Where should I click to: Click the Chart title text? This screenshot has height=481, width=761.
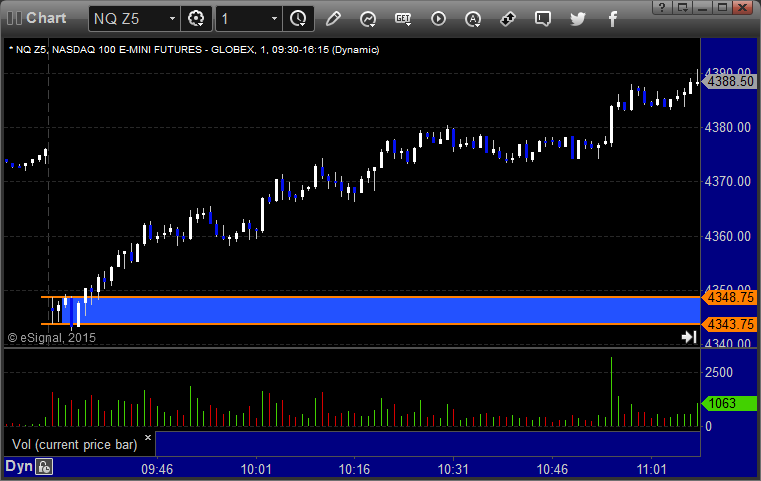[x=46, y=18]
